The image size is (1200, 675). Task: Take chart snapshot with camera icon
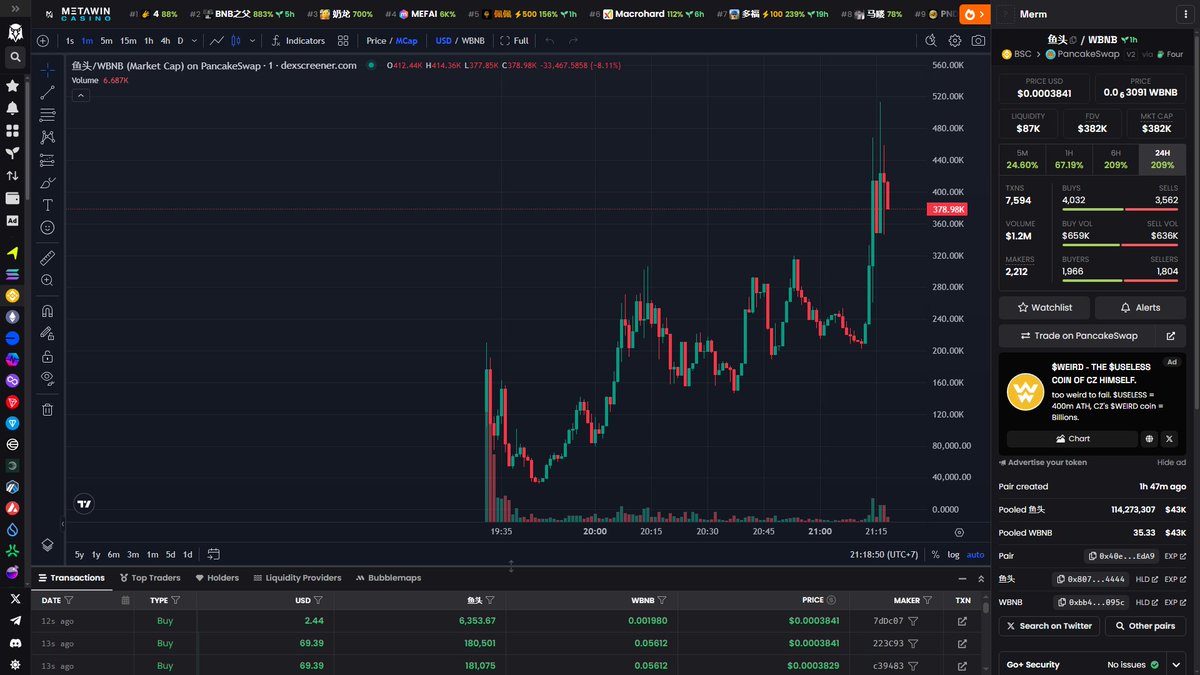click(x=978, y=41)
